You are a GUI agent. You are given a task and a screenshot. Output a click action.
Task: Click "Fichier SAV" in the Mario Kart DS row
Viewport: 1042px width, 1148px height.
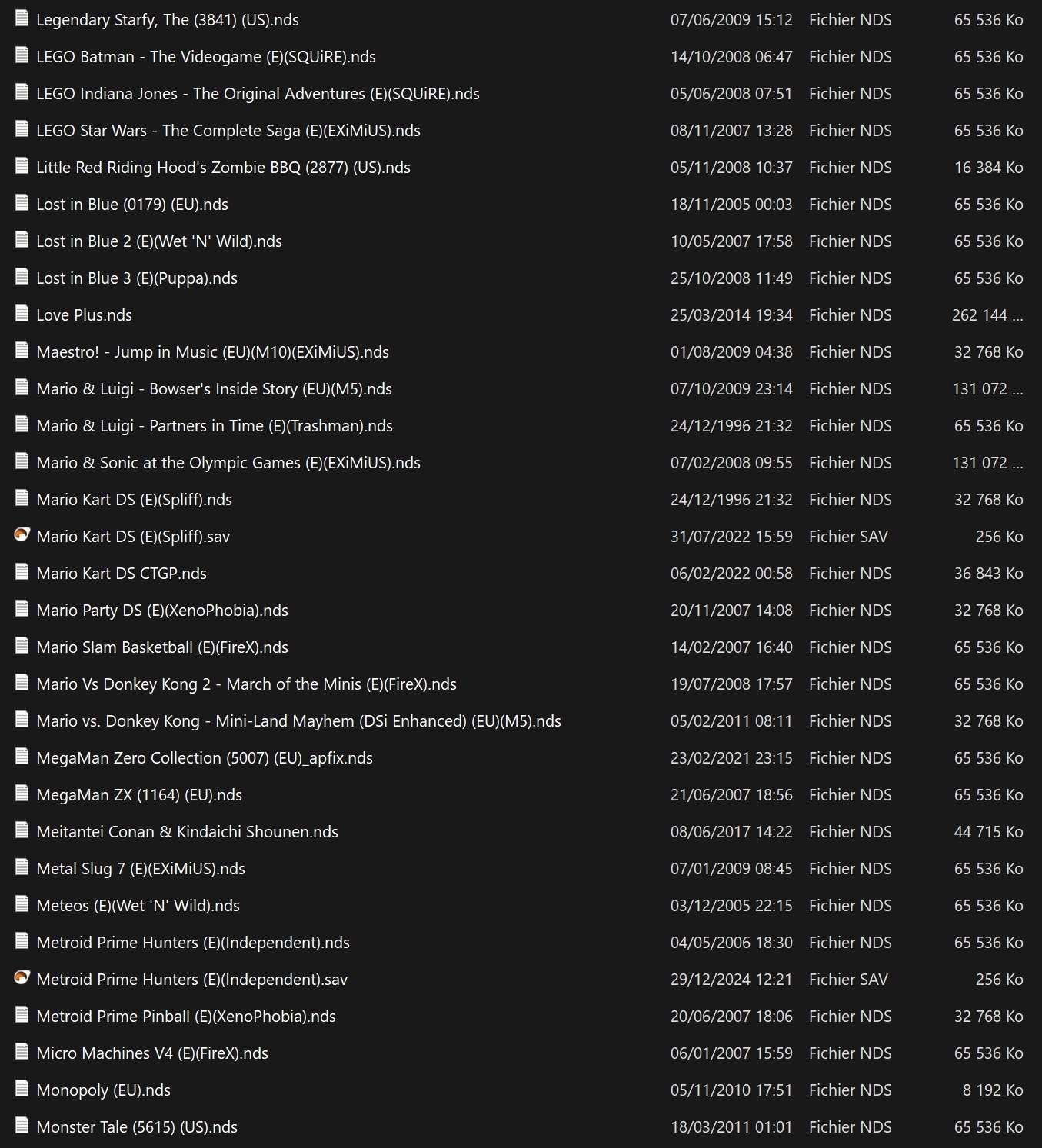coord(848,537)
